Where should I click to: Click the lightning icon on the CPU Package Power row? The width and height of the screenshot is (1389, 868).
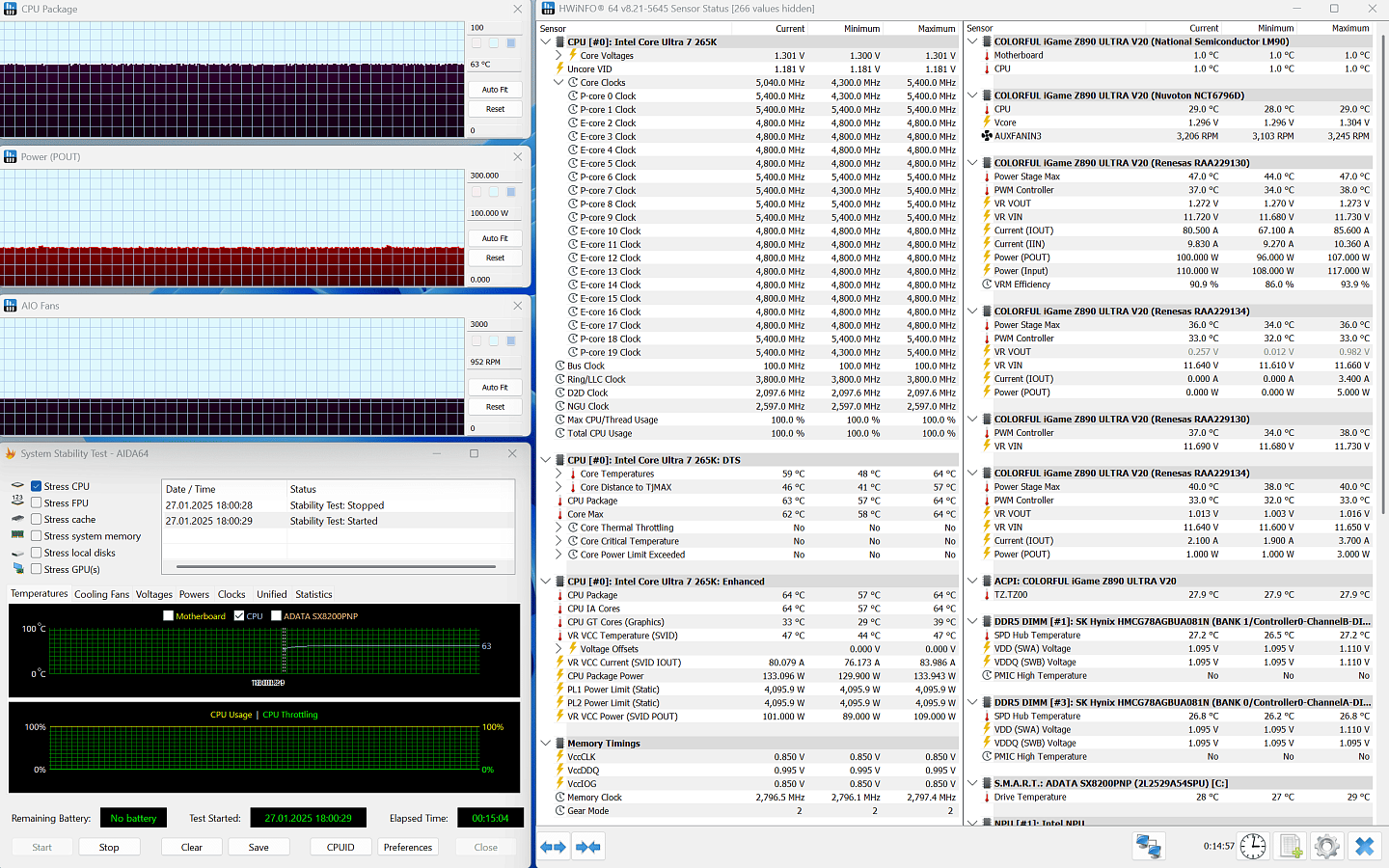coord(559,676)
